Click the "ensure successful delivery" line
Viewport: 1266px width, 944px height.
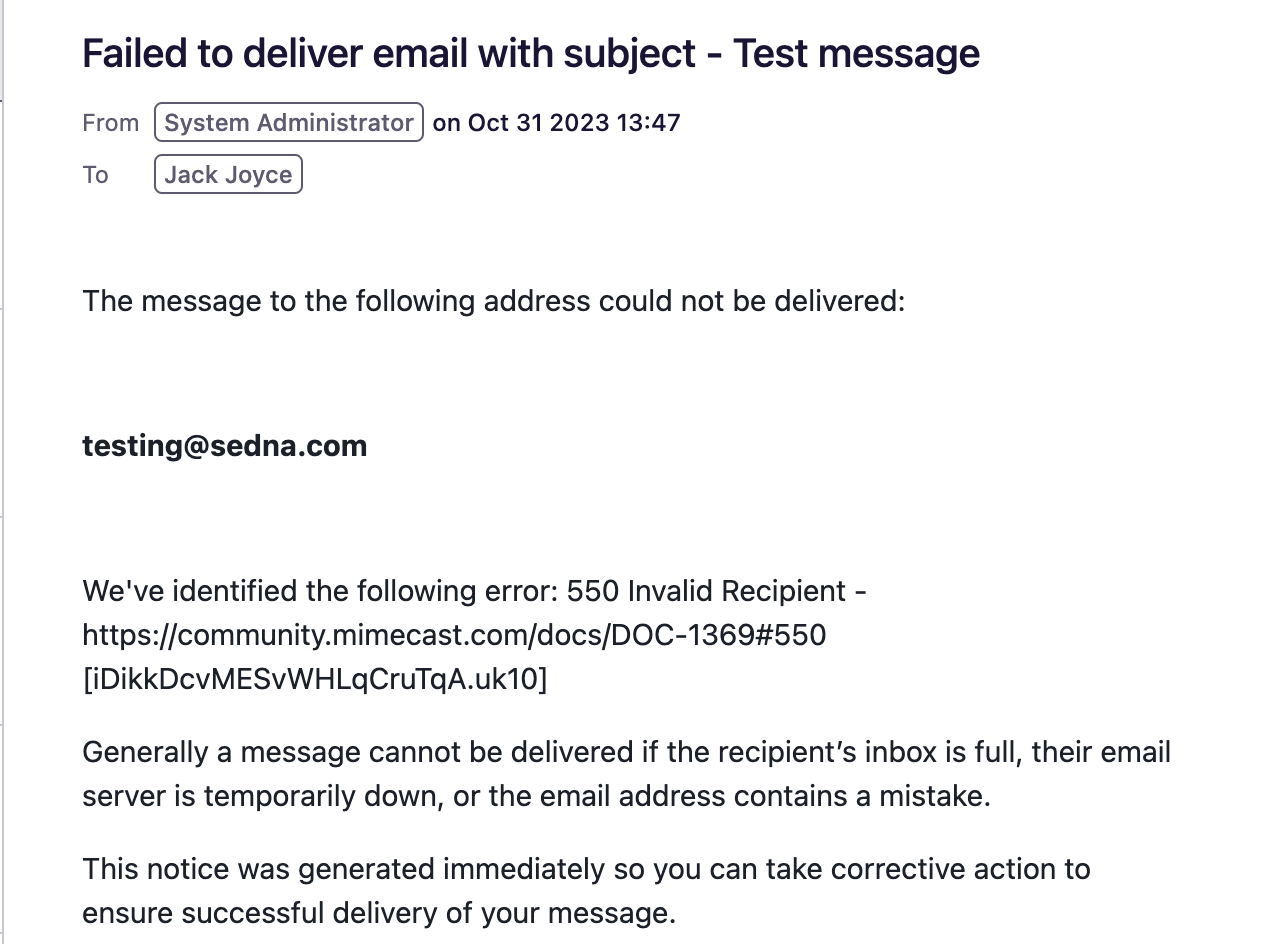379,913
